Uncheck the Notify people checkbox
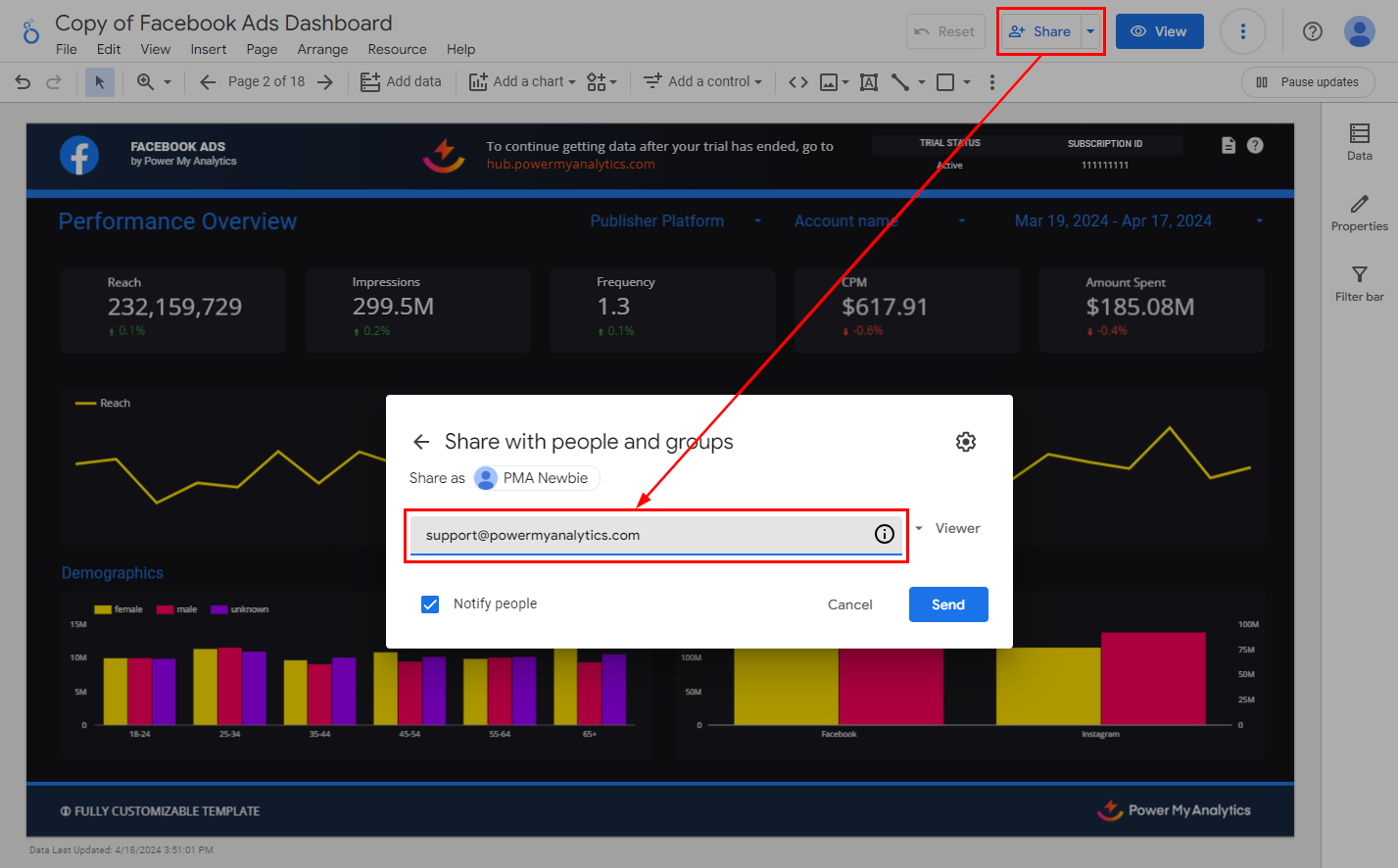The width and height of the screenshot is (1398, 868). click(430, 603)
